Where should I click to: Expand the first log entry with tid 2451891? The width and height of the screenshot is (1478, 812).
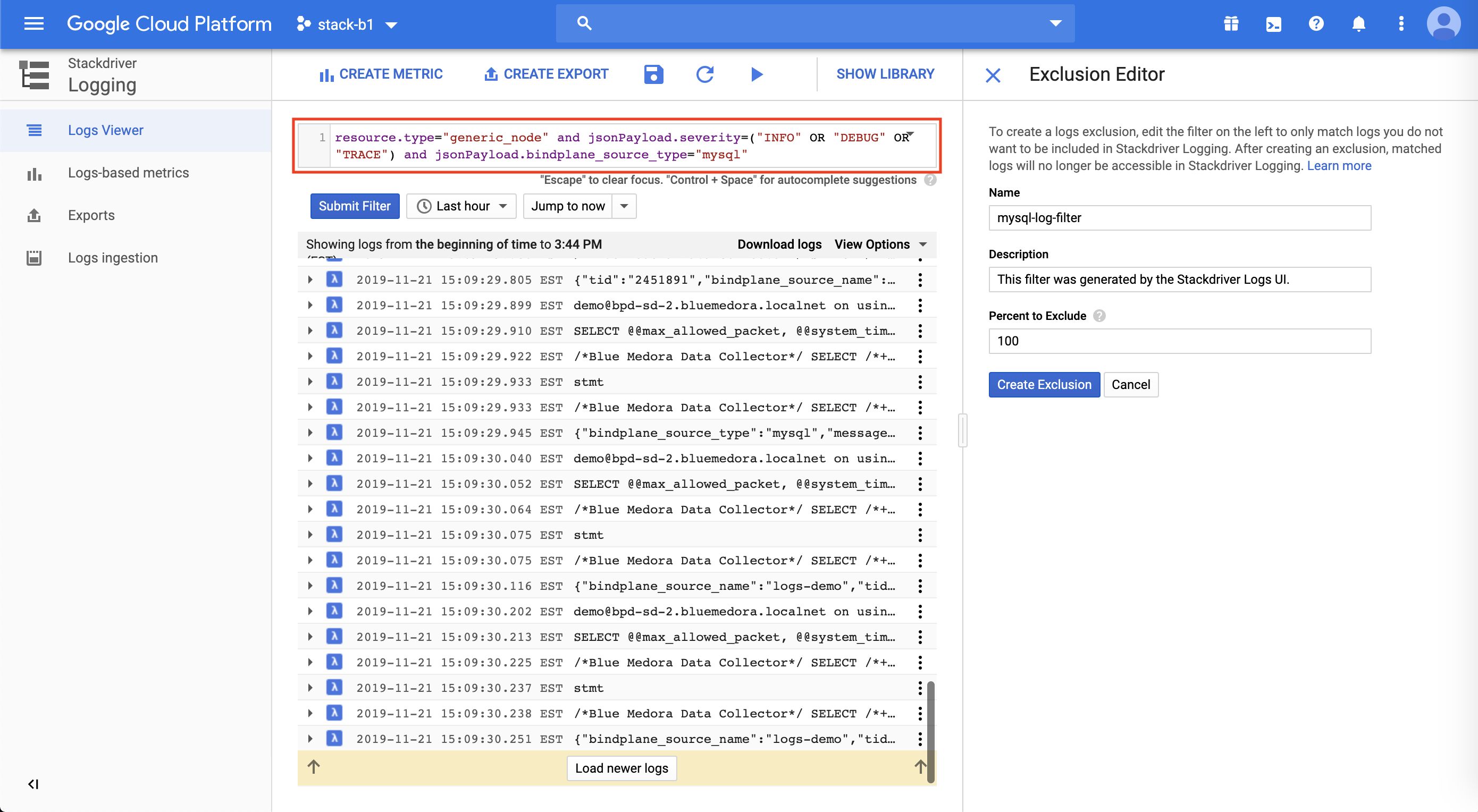310,280
